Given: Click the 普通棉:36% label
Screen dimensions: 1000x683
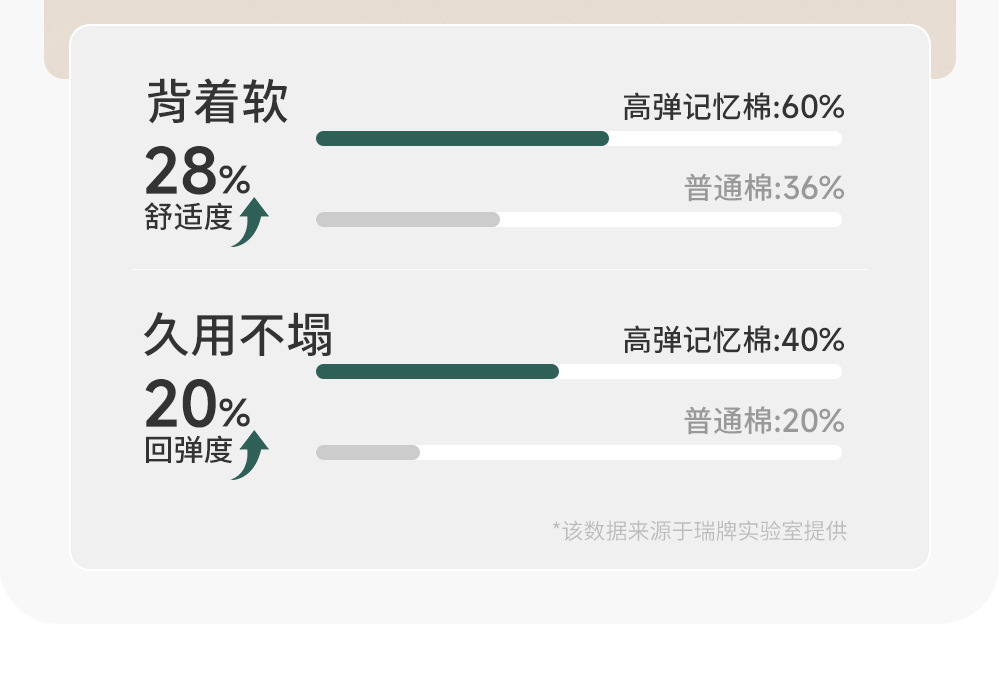Looking at the screenshot, I should [x=764, y=188].
